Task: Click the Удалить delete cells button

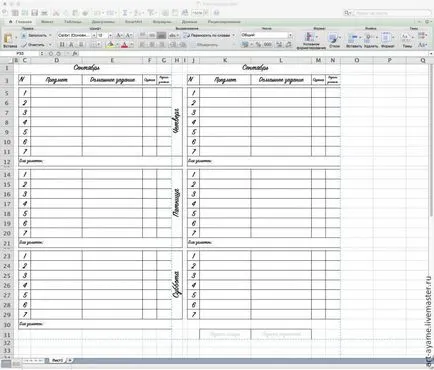Action: [370, 40]
